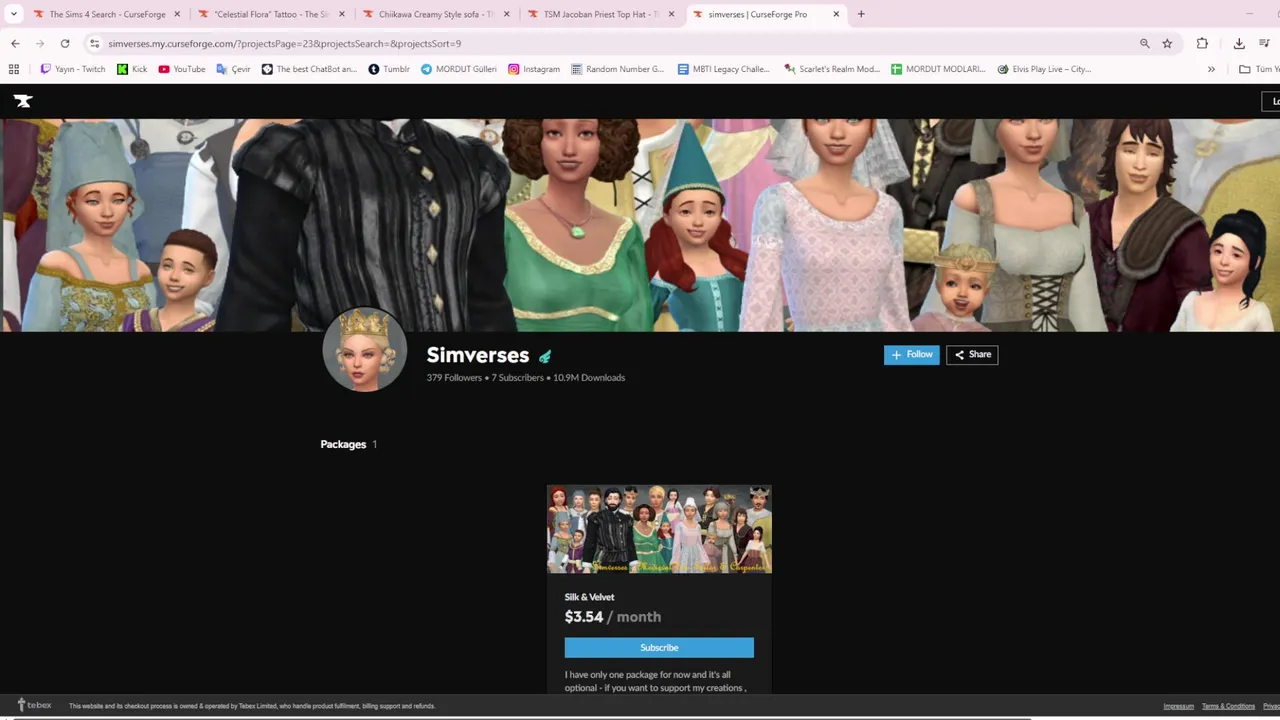The width and height of the screenshot is (1280, 720).
Task: Open the browser extensions menu
Action: click(x=1202, y=43)
